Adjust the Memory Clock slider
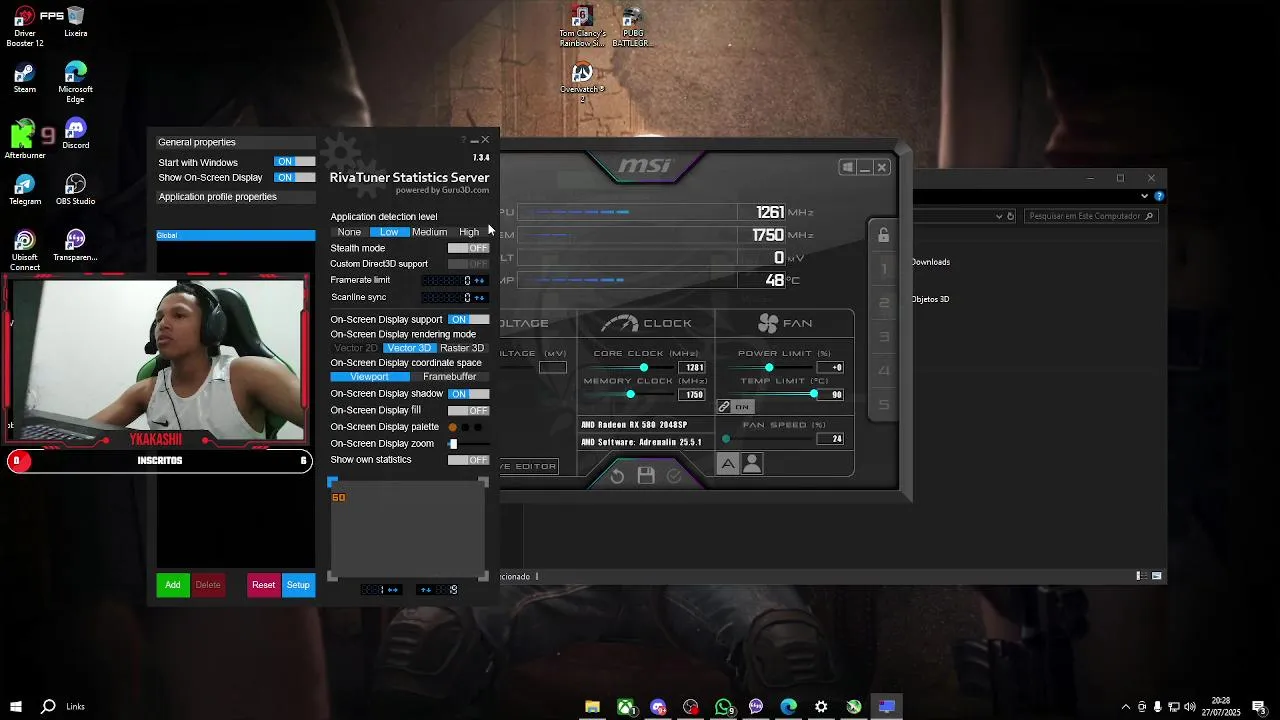This screenshot has height=720, width=1280. (630, 394)
